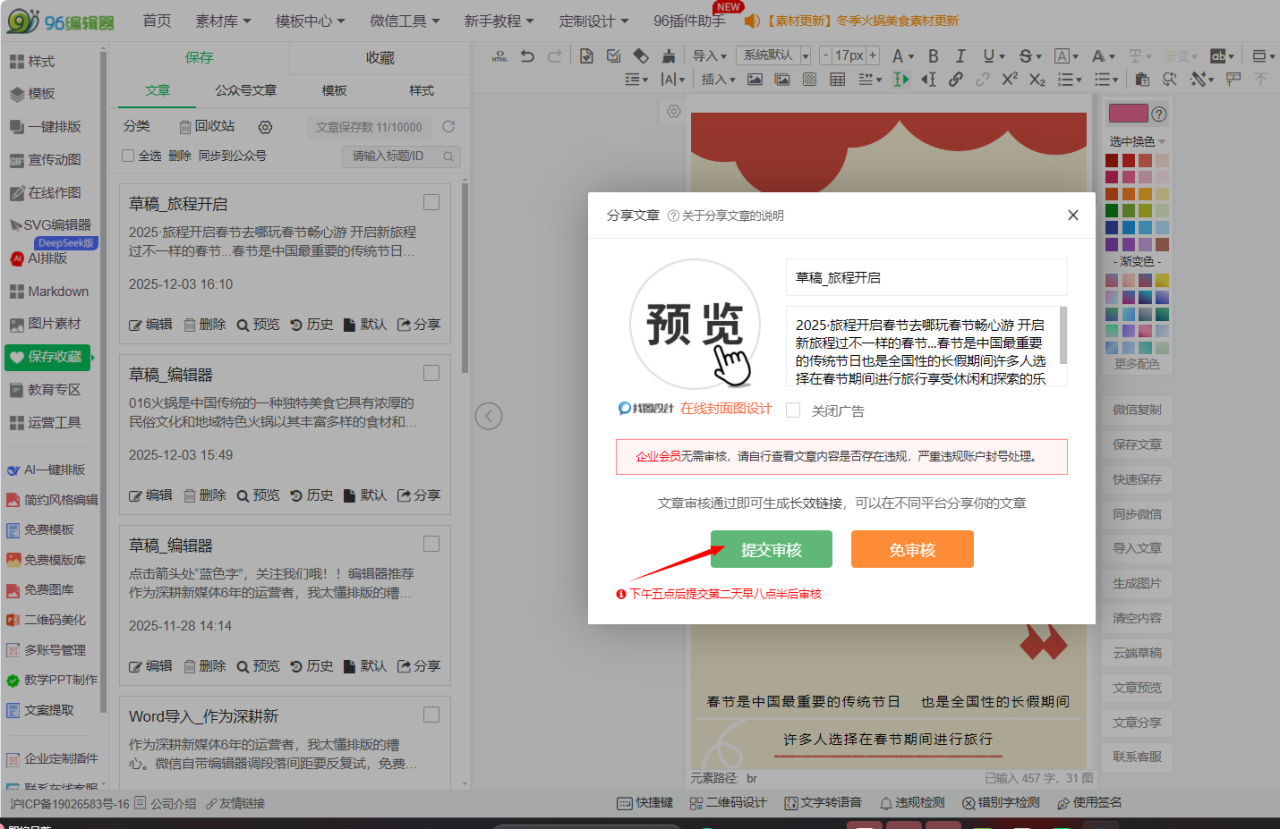
Task: Open the insert image icon in the toolbar
Action: 755,79
